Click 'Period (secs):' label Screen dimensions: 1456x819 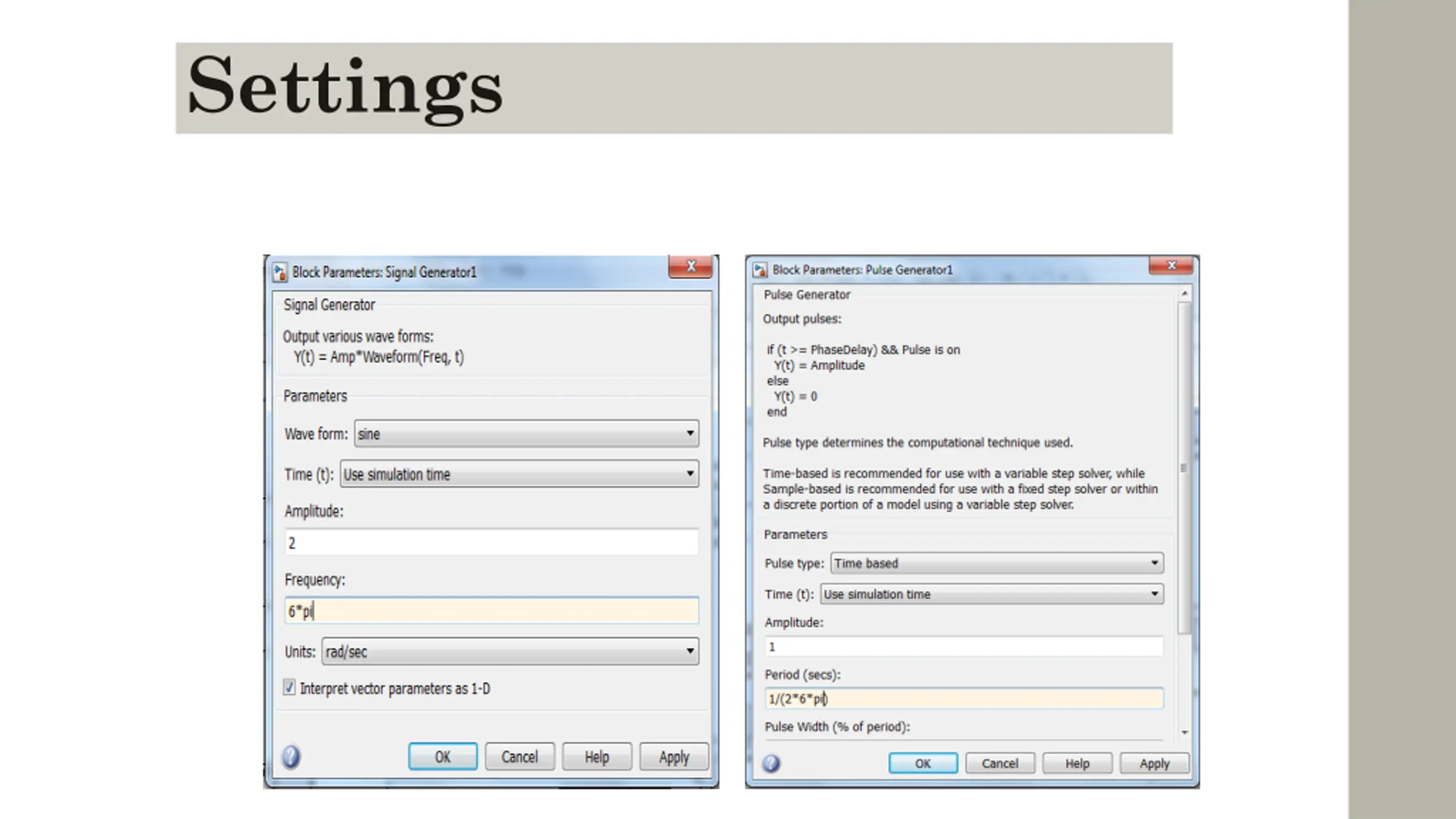(803, 675)
